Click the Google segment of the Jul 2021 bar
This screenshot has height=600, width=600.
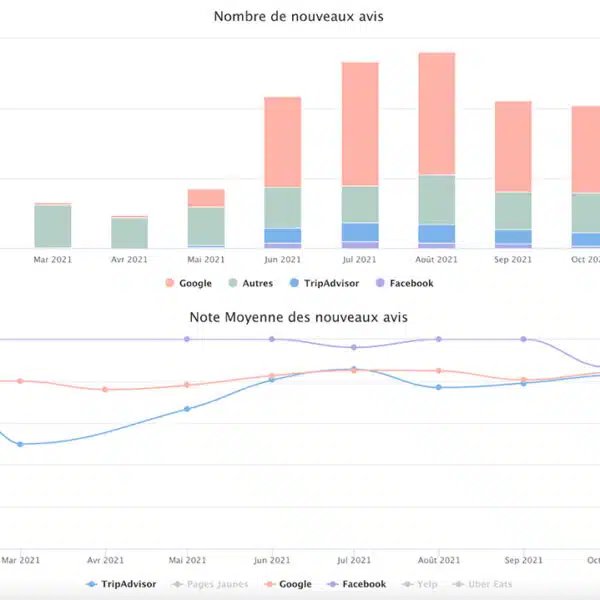tap(360, 123)
